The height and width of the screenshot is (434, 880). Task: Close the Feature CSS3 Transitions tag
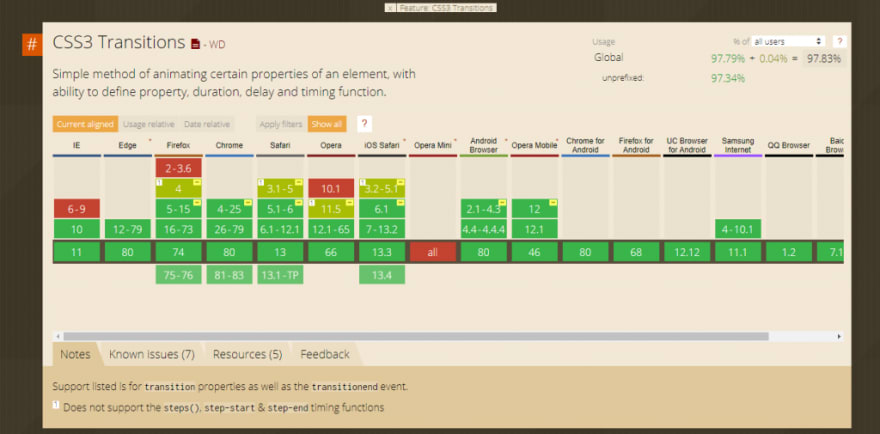coord(391,8)
